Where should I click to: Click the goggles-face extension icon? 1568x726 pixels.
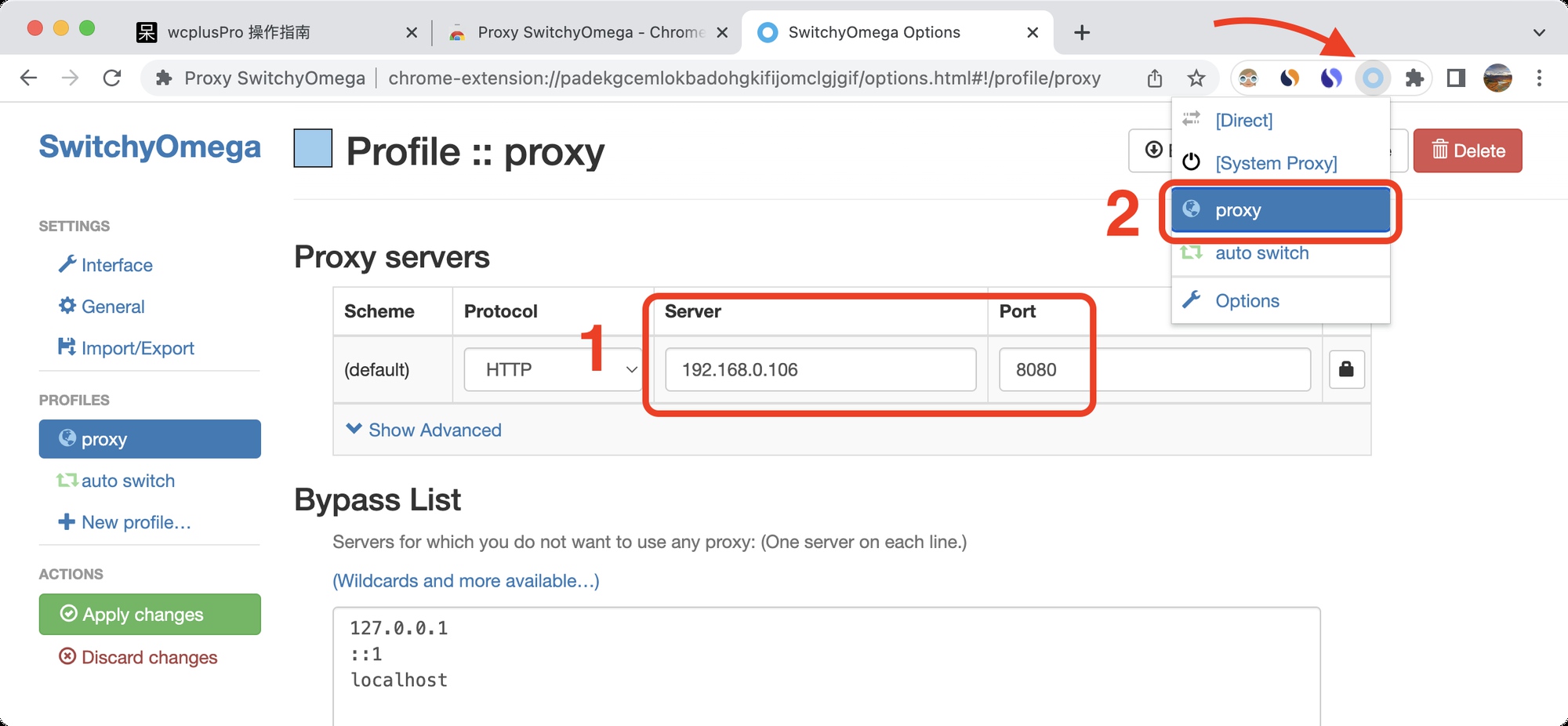[x=1248, y=78]
